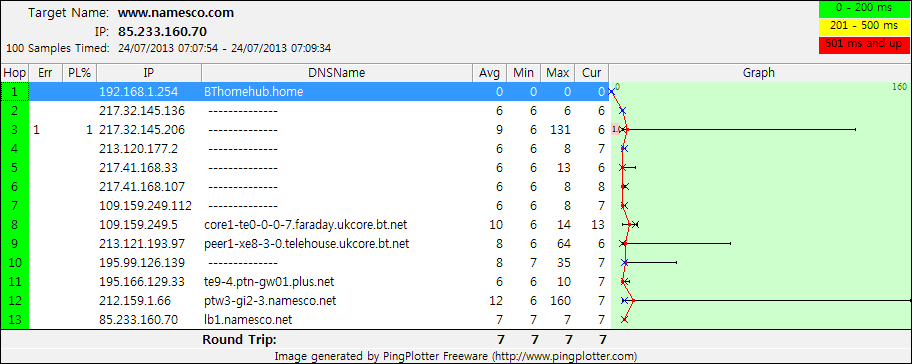Click IP address 213.121.193.97
The height and width of the screenshot is (364, 912).
coord(142,244)
